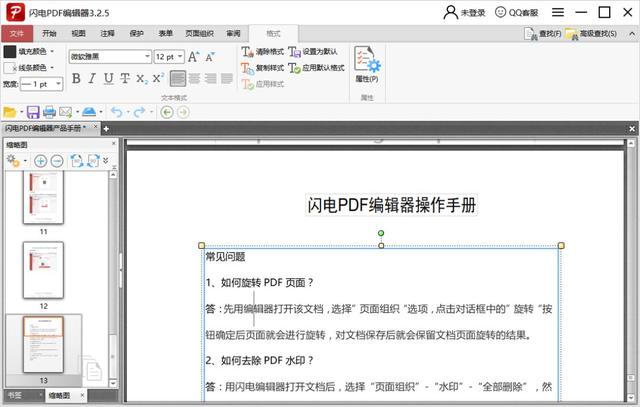Switch to 开始 ribbon tab
This screenshot has height=407, width=640.
tap(49, 33)
